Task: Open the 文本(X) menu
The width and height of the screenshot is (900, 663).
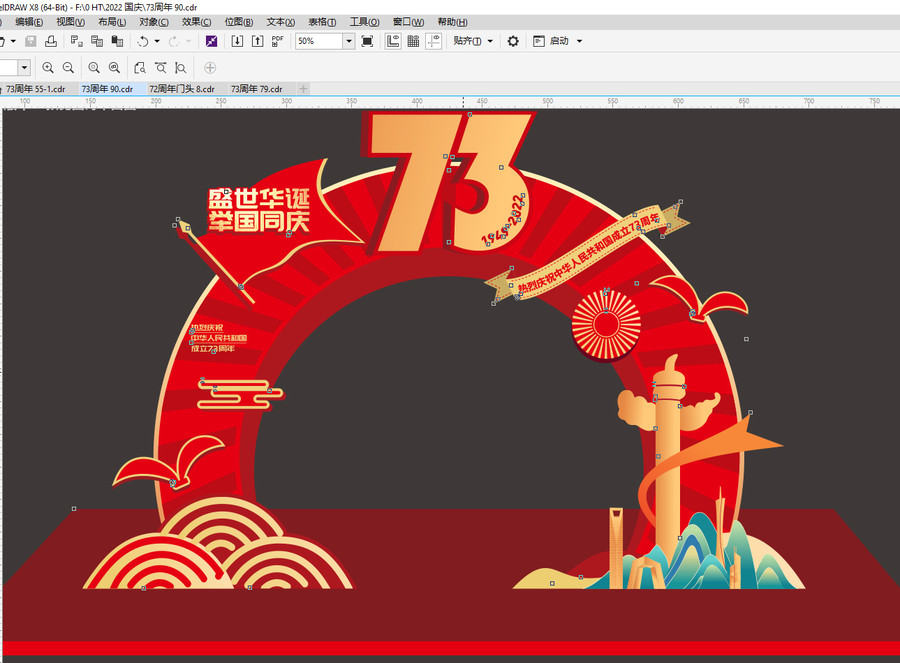Action: 280,22
